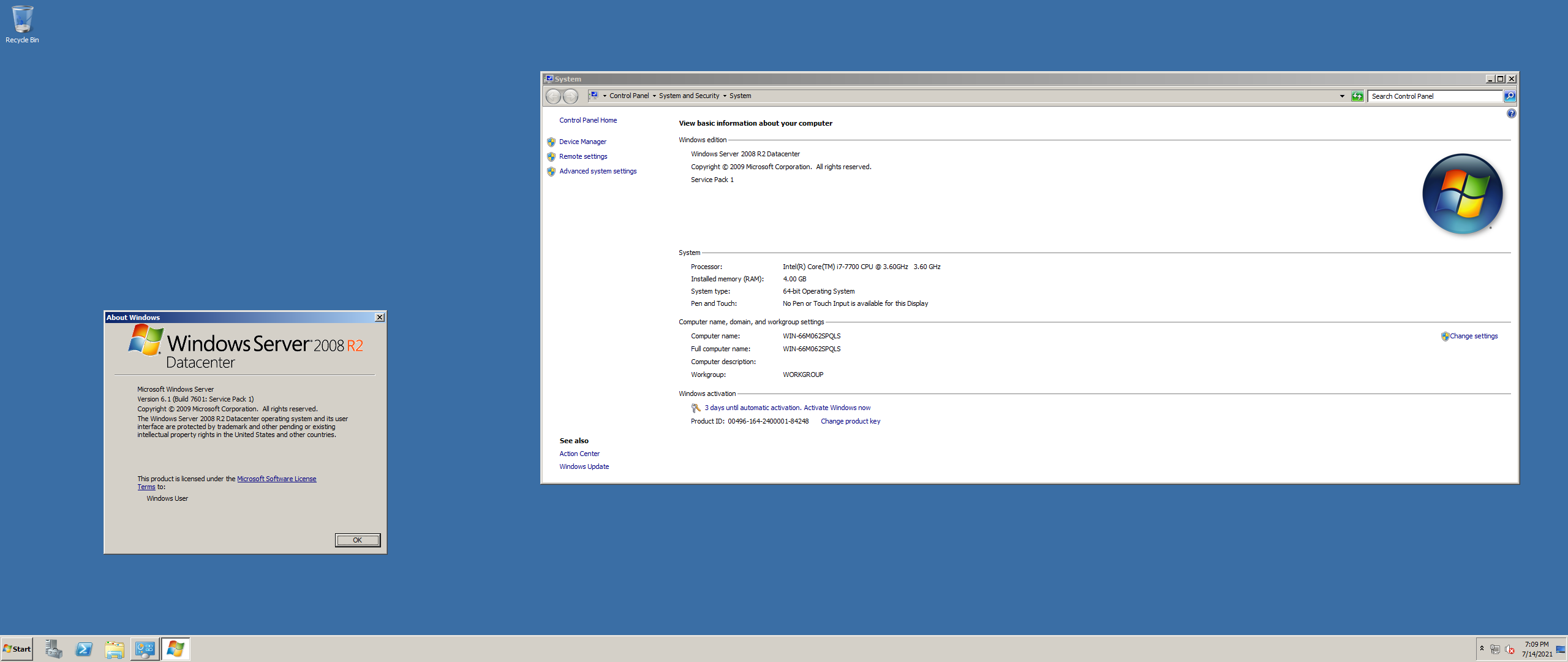Maximize the System window
Viewport: 1568px width, 662px height.
click(1501, 79)
